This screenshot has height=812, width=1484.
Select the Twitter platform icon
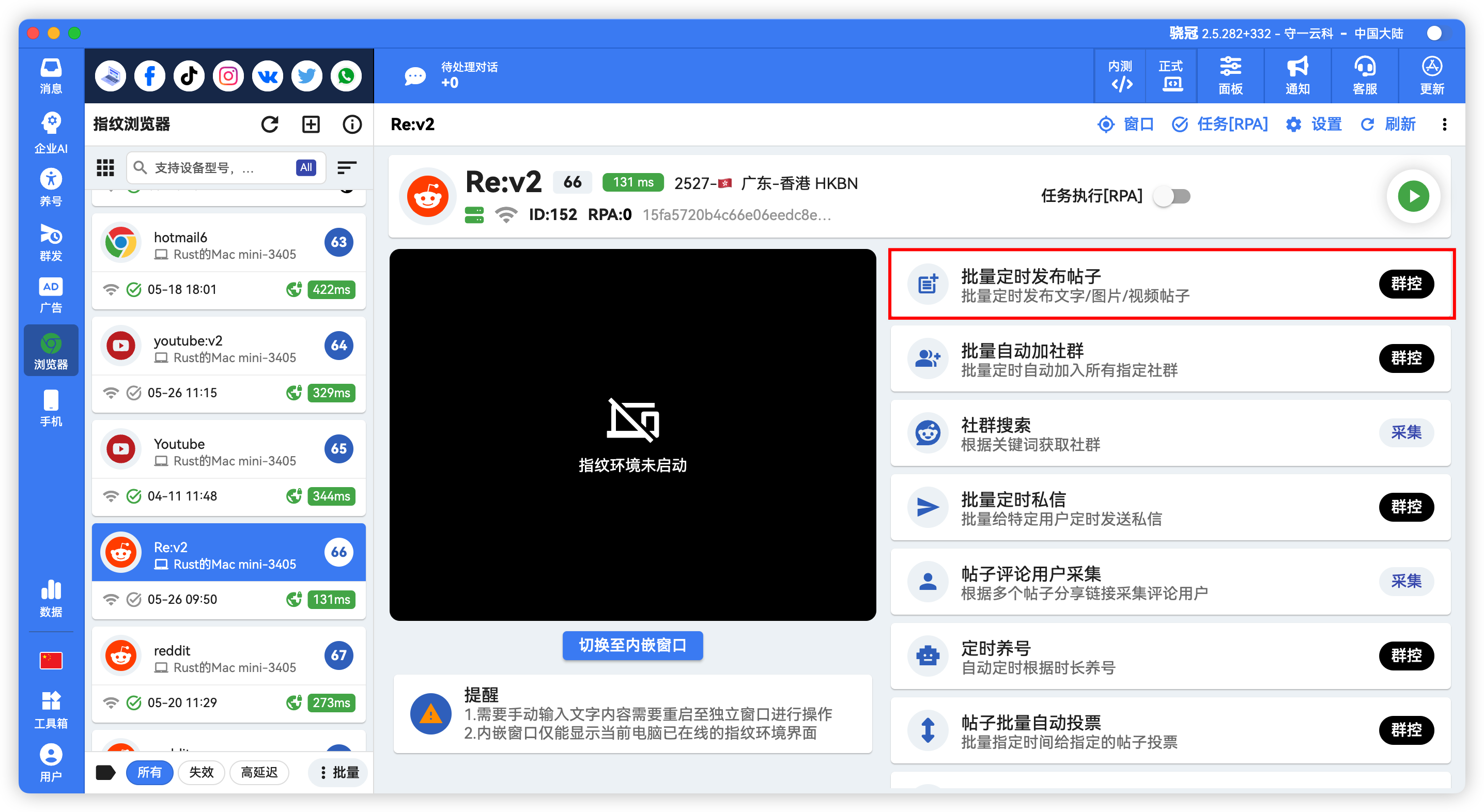(x=306, y=76)
